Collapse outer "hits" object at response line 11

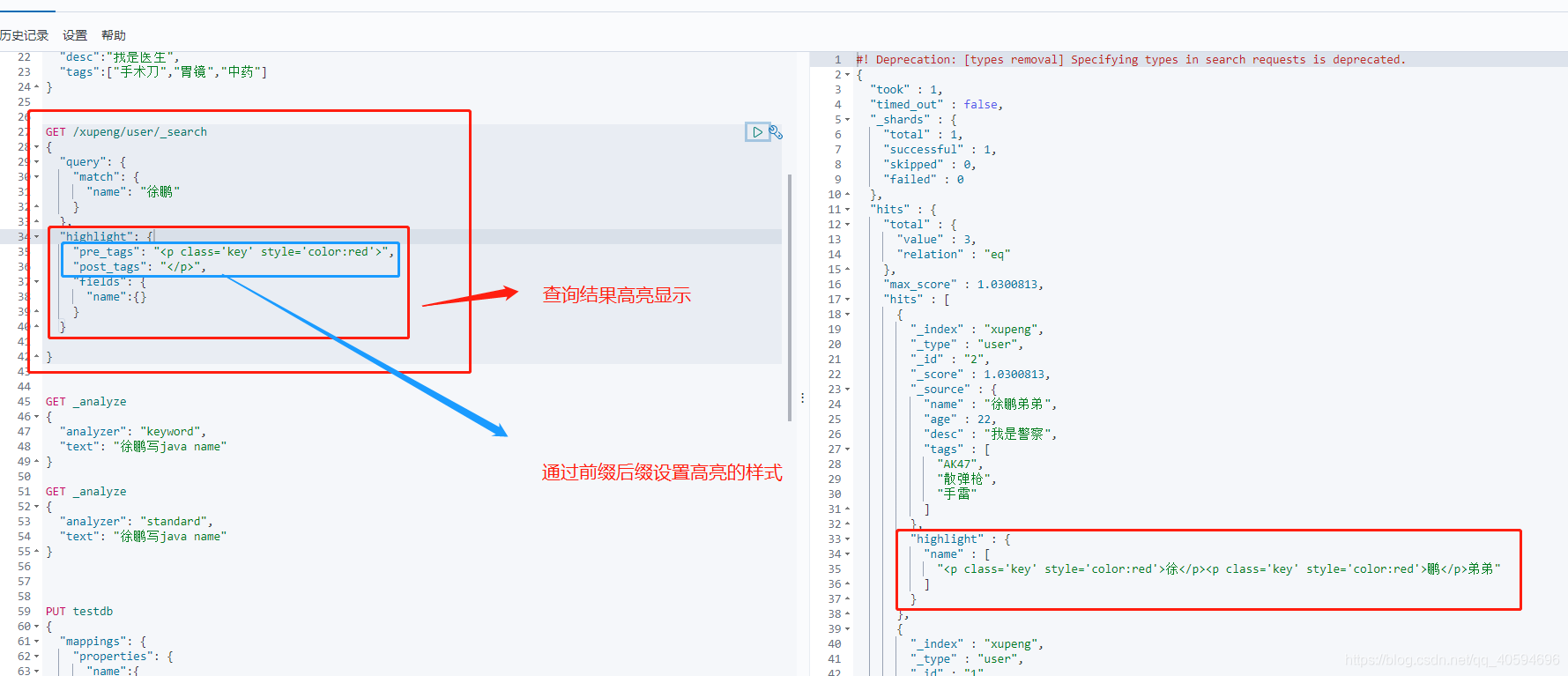pyautogui.click(x=848, y=210)
